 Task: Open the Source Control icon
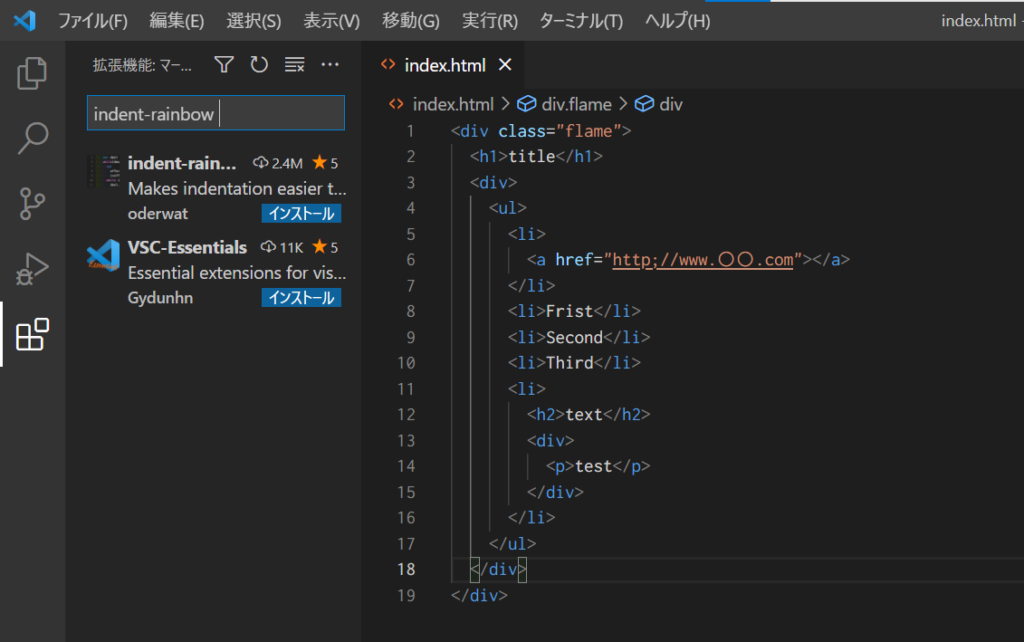(31, 204)
